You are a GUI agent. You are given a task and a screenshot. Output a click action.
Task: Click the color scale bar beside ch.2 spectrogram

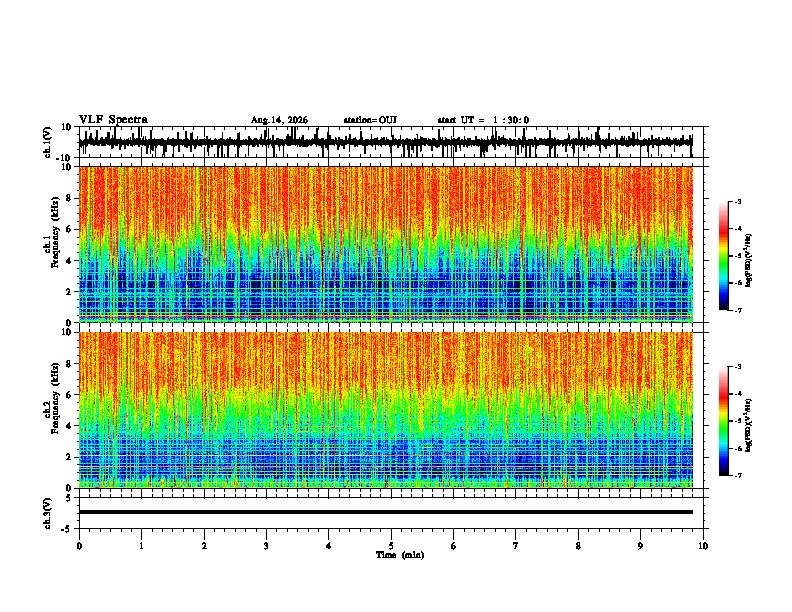723,421
